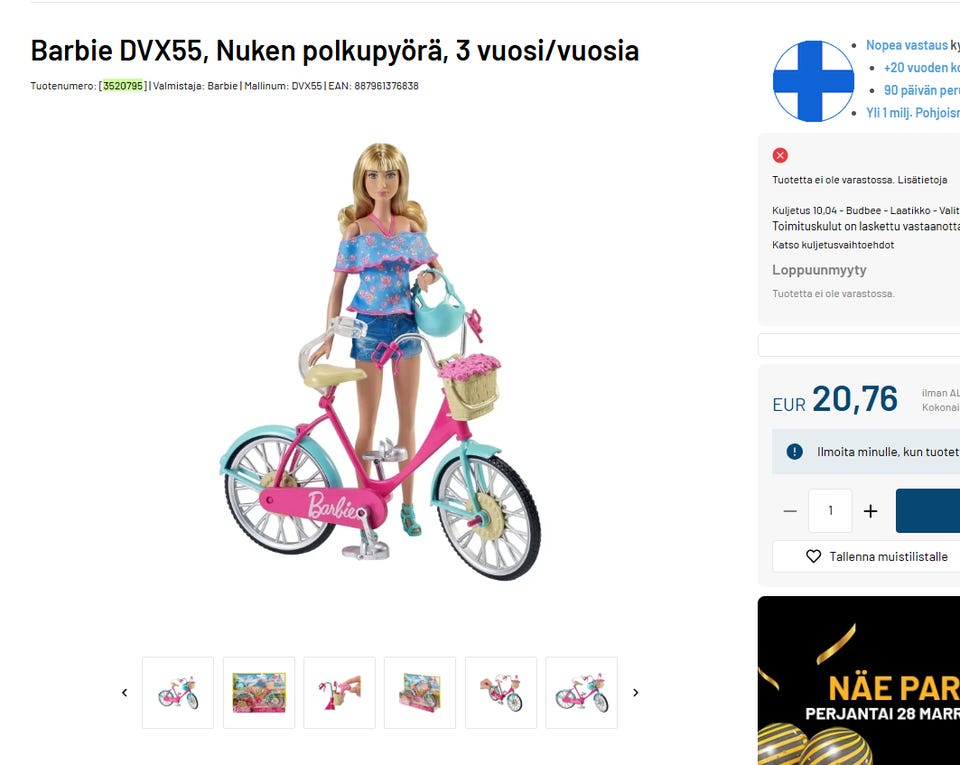Select the boxed packaging thumbnail

pyautogui.click(x=259, y=693)
